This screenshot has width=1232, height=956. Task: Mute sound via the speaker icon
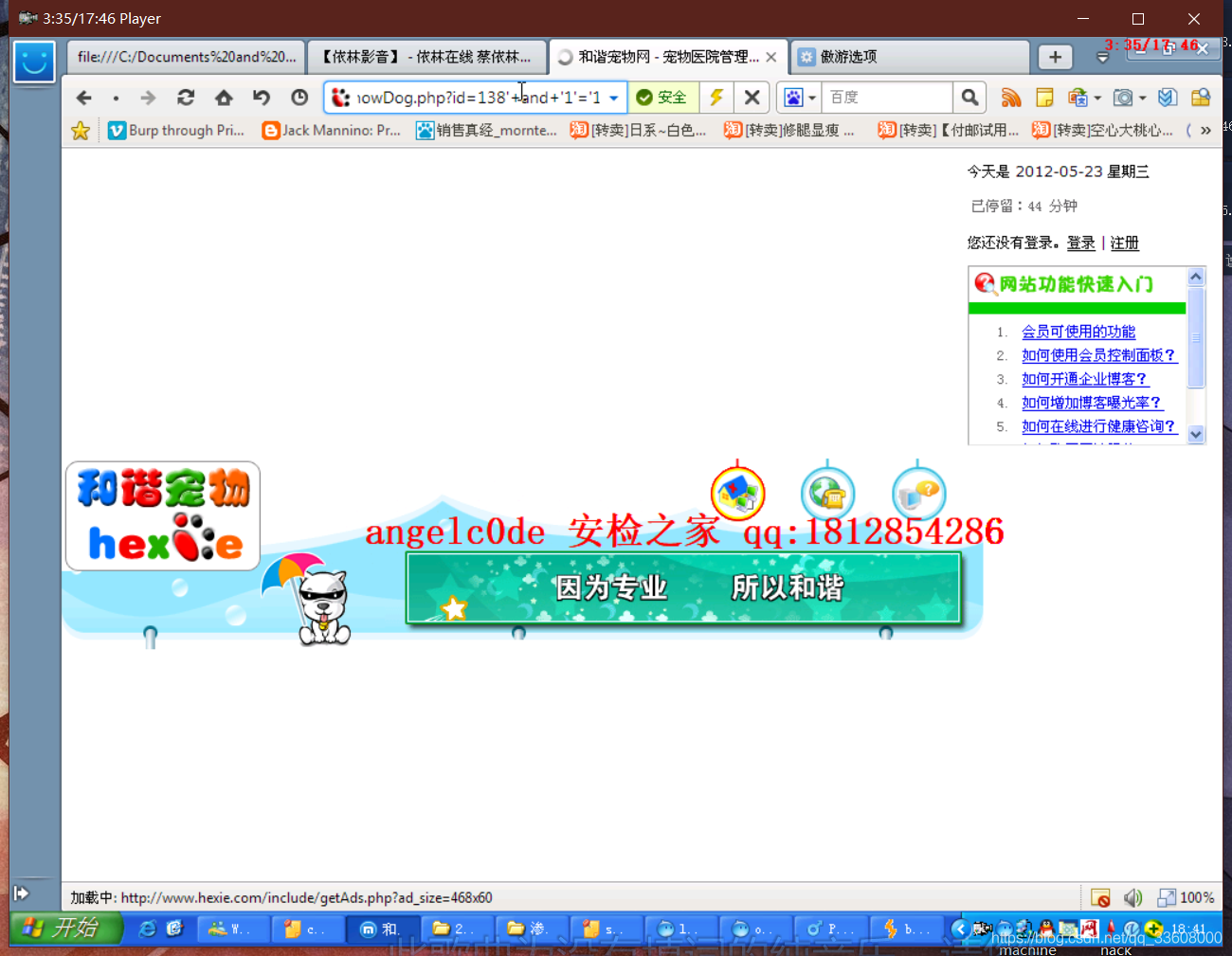[1133, 897]
